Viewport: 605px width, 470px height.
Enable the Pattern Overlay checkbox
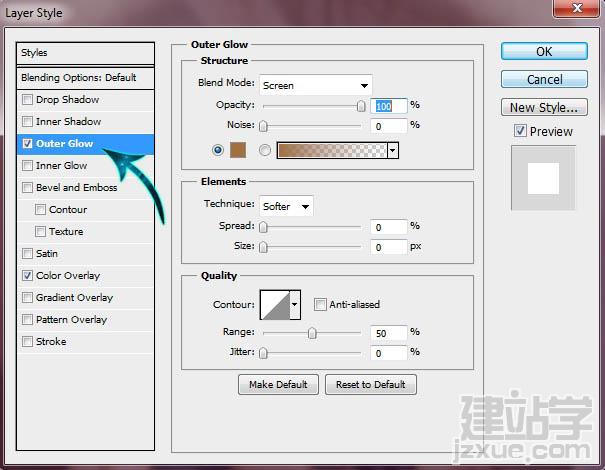(27, 320)
